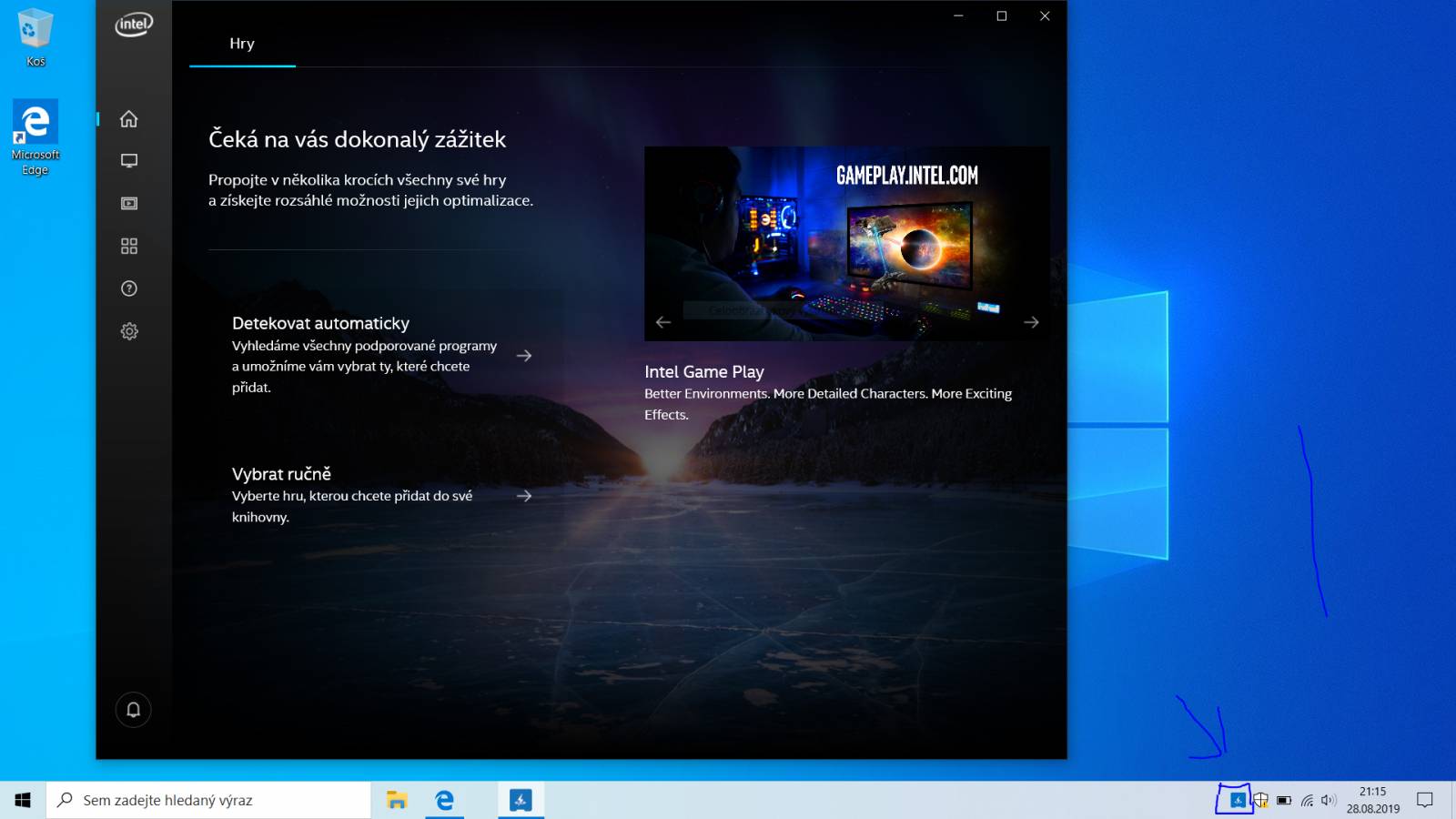
Task: Click arrow next to Detekovat automaticky
Action: (524, 356)
